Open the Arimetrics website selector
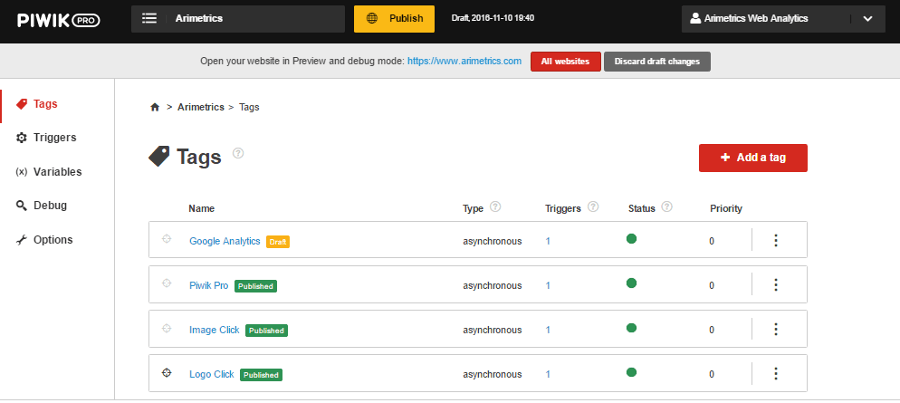This screenshot has height=403, width=900. (x=238, y=18)
